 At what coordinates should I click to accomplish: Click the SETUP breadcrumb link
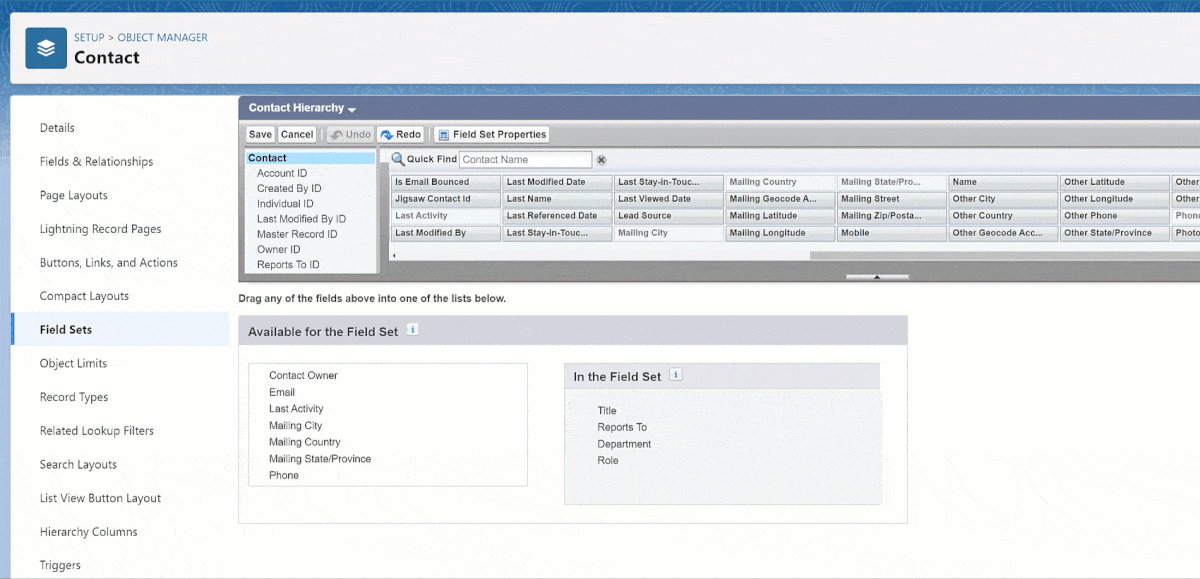click(89, 38)
